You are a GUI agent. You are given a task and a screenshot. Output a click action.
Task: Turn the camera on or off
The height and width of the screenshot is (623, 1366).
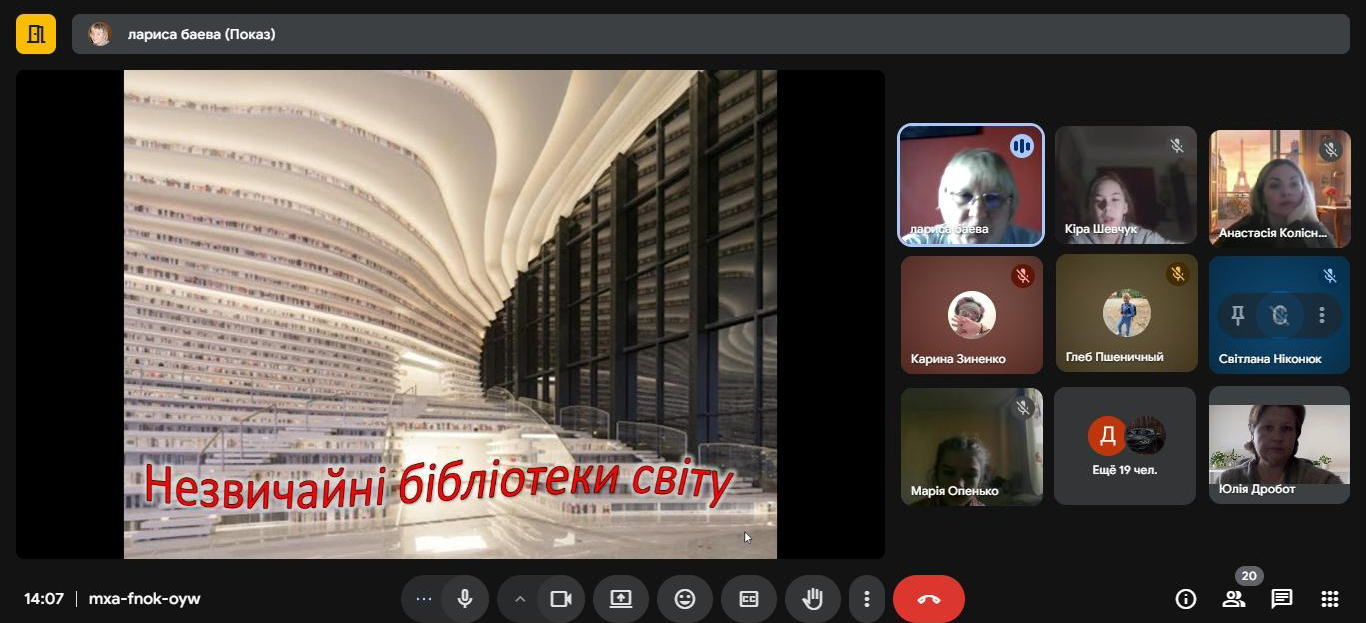pos(560,599)
